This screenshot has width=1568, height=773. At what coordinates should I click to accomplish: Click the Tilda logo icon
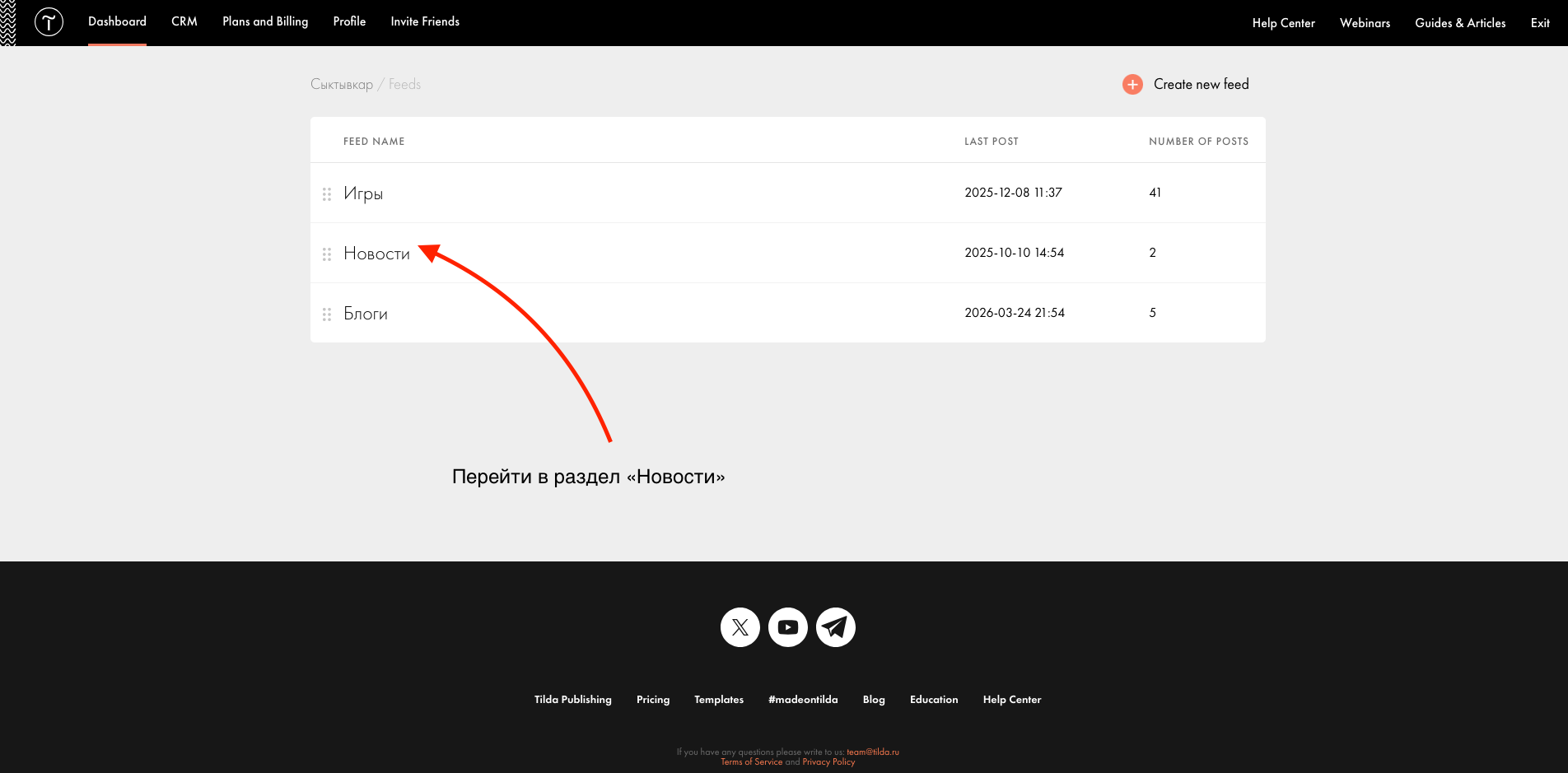click(x=49, y=22)
